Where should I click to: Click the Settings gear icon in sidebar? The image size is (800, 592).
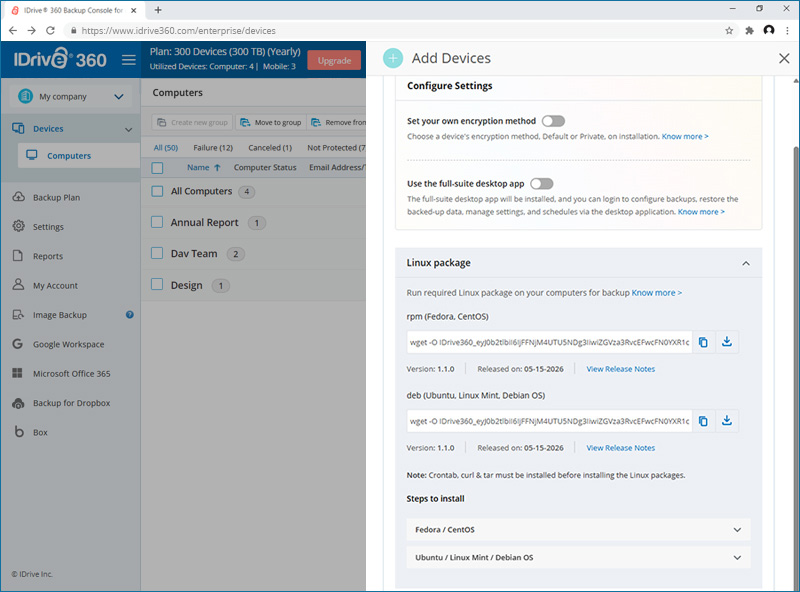click(x=18, y=226)
